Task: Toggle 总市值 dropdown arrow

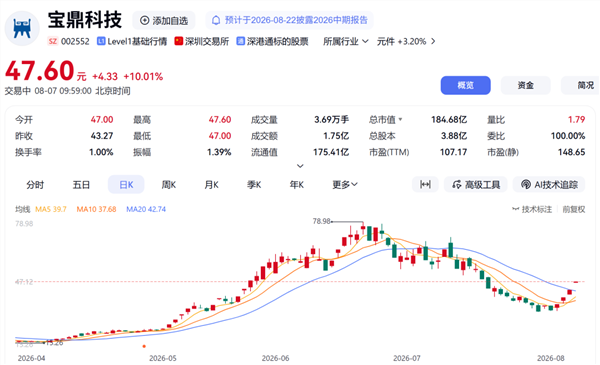Action: (x=401, y=119)
